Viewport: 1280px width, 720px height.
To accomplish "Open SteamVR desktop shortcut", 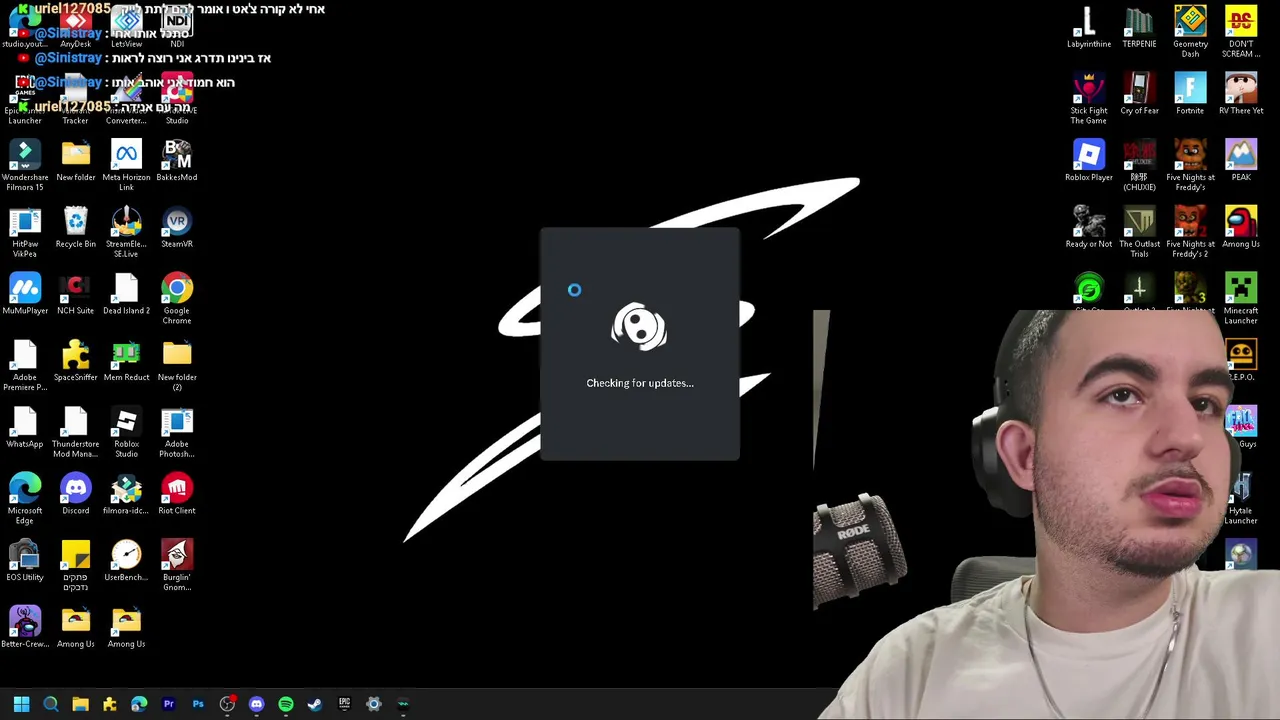I will pos(177,227).
